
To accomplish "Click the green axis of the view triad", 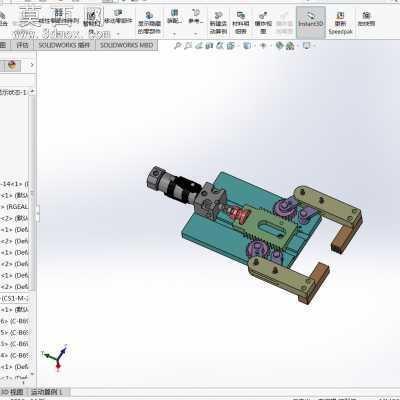I will (x=48, y=355).
